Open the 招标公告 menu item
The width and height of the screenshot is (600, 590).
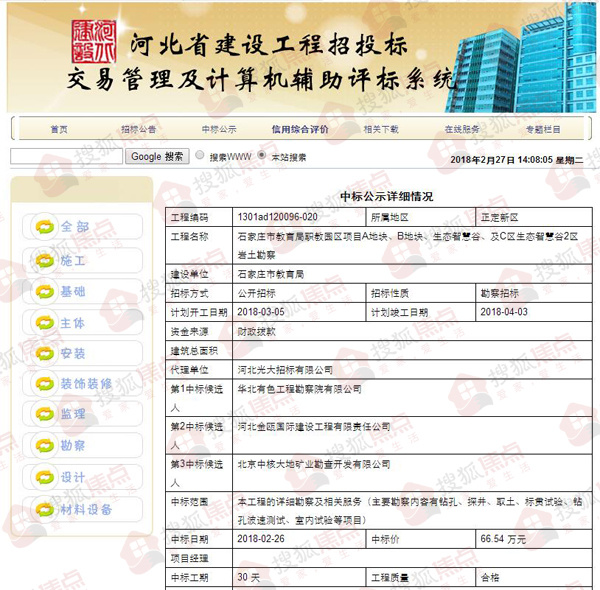click(139, 129)
